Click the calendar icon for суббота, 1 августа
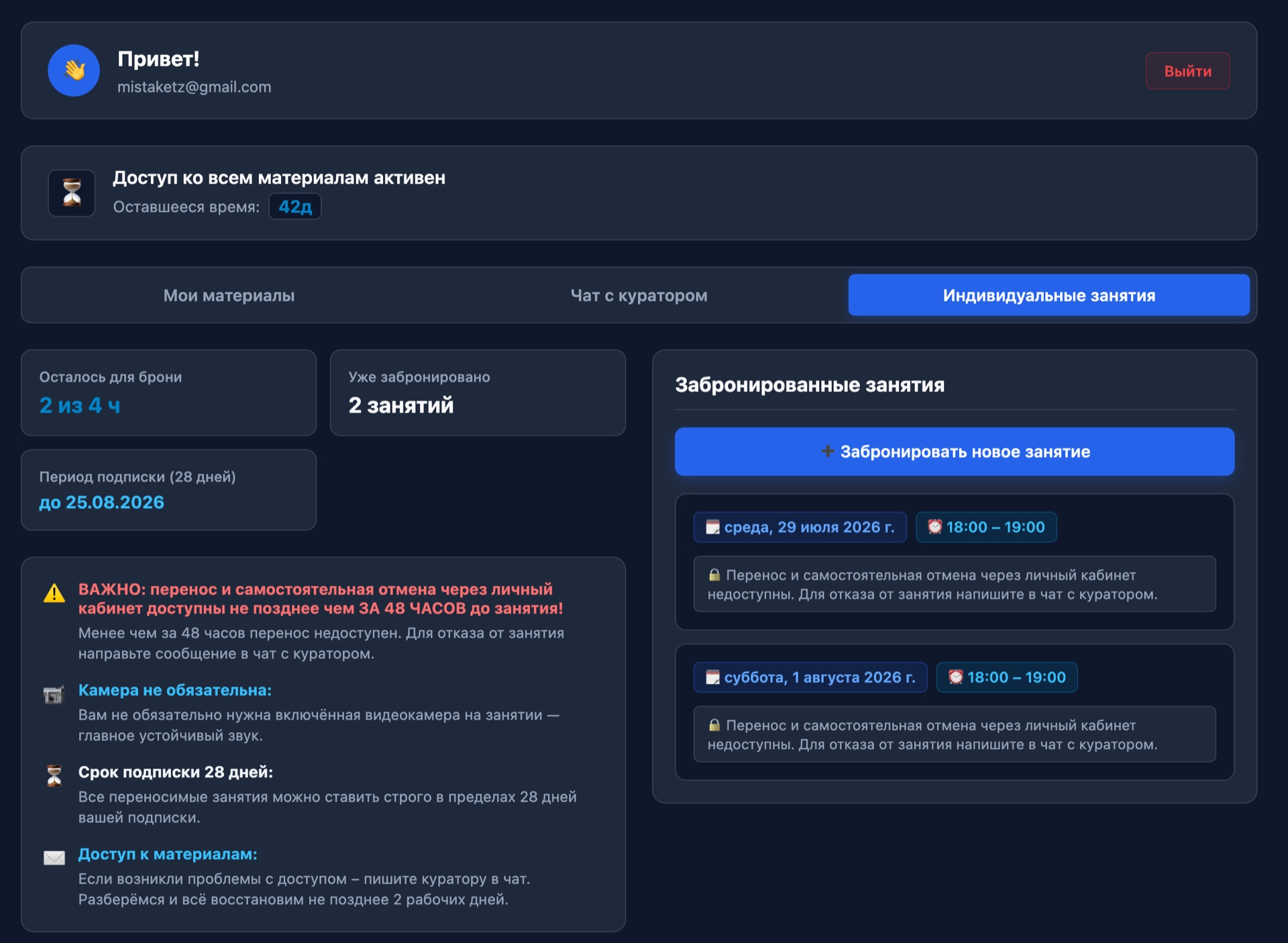 click(x=712, y=677)
